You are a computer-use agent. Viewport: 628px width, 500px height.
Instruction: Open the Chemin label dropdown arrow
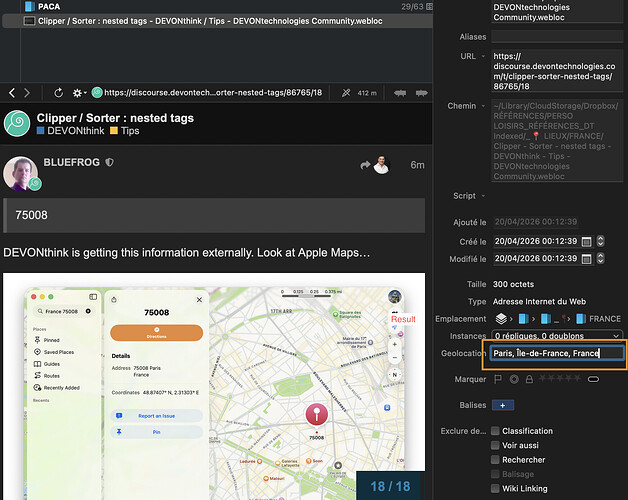(483, 106)
